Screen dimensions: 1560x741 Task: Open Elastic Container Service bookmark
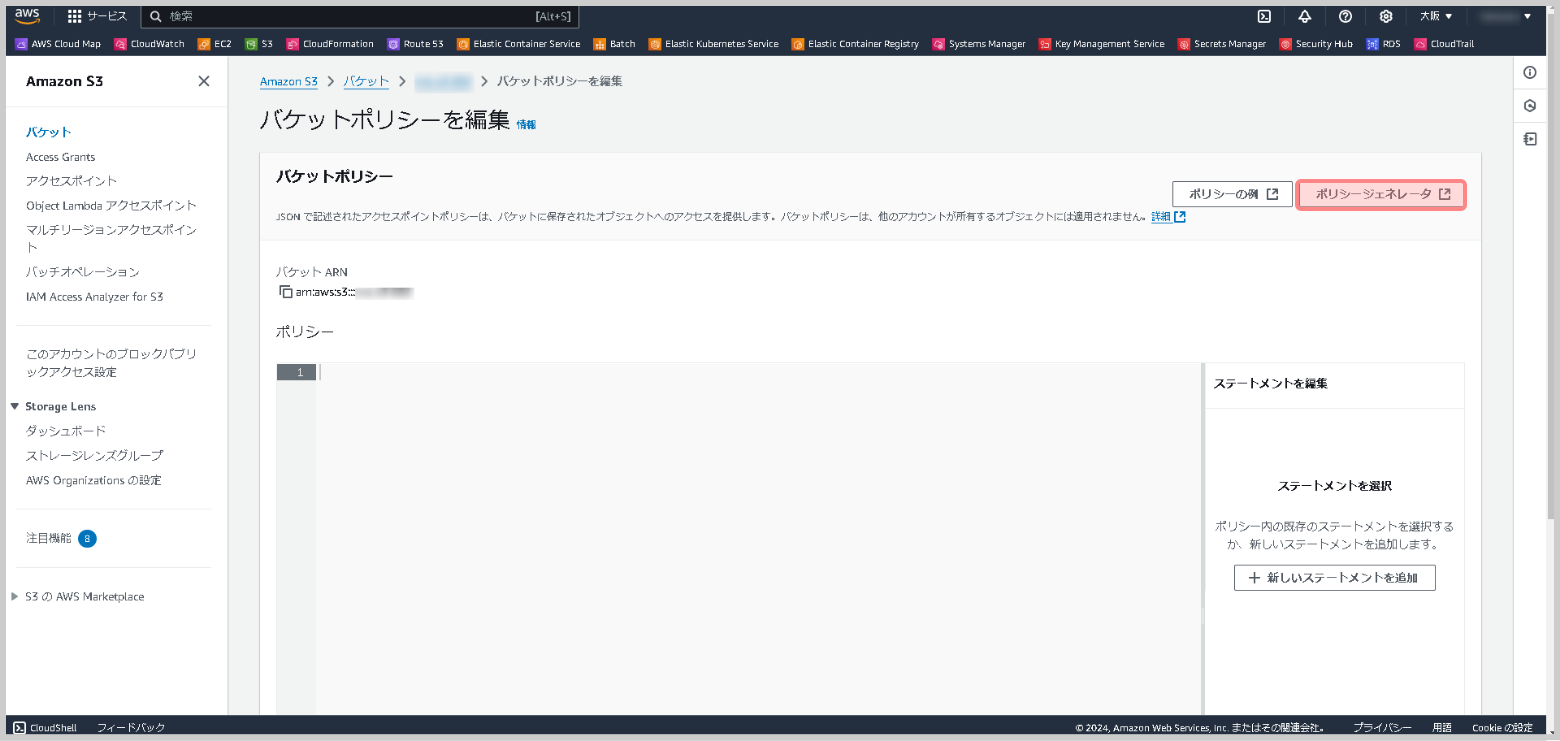[x=518, y=44]
